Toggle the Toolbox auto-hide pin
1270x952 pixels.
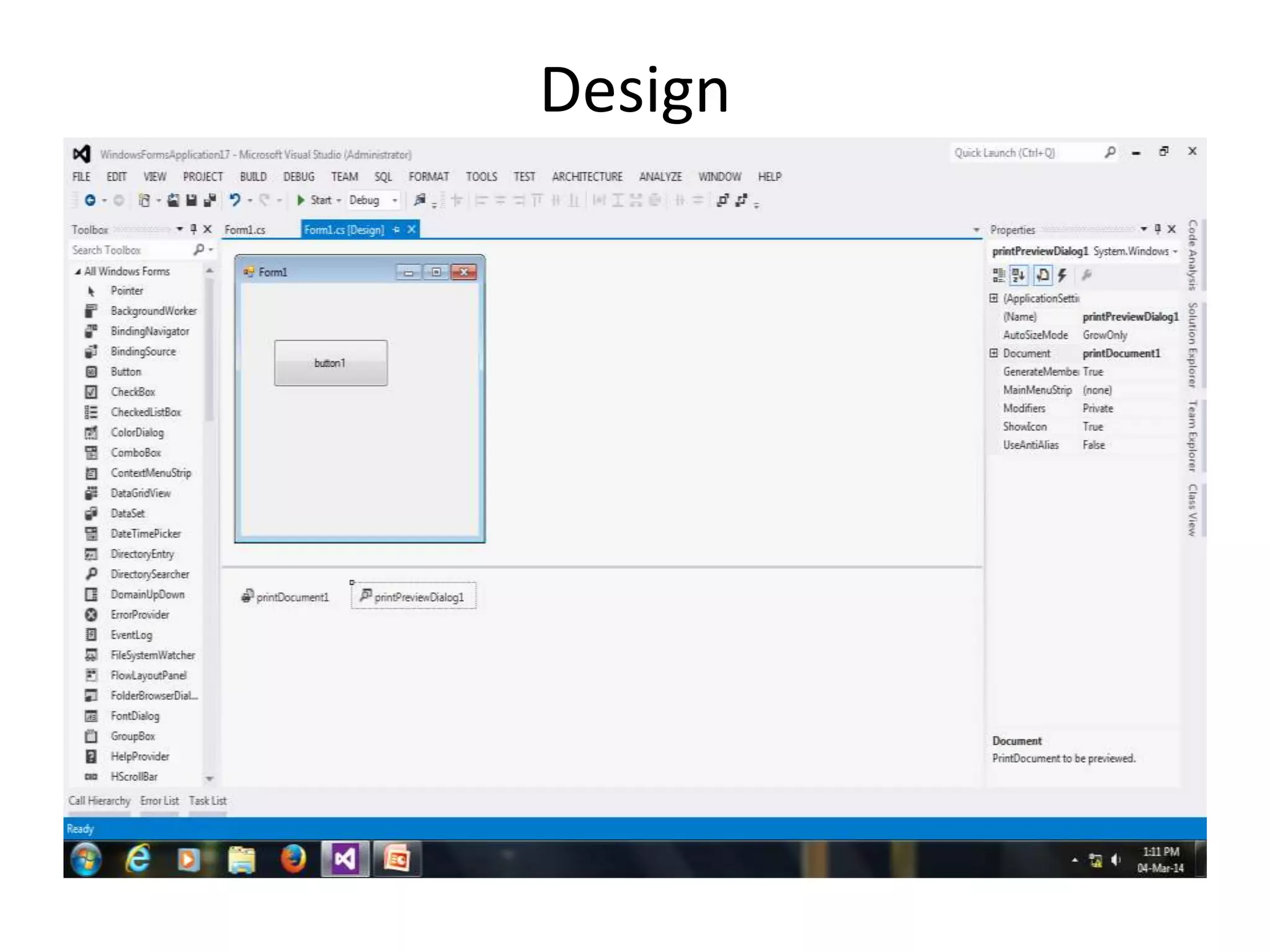point(193,229)
